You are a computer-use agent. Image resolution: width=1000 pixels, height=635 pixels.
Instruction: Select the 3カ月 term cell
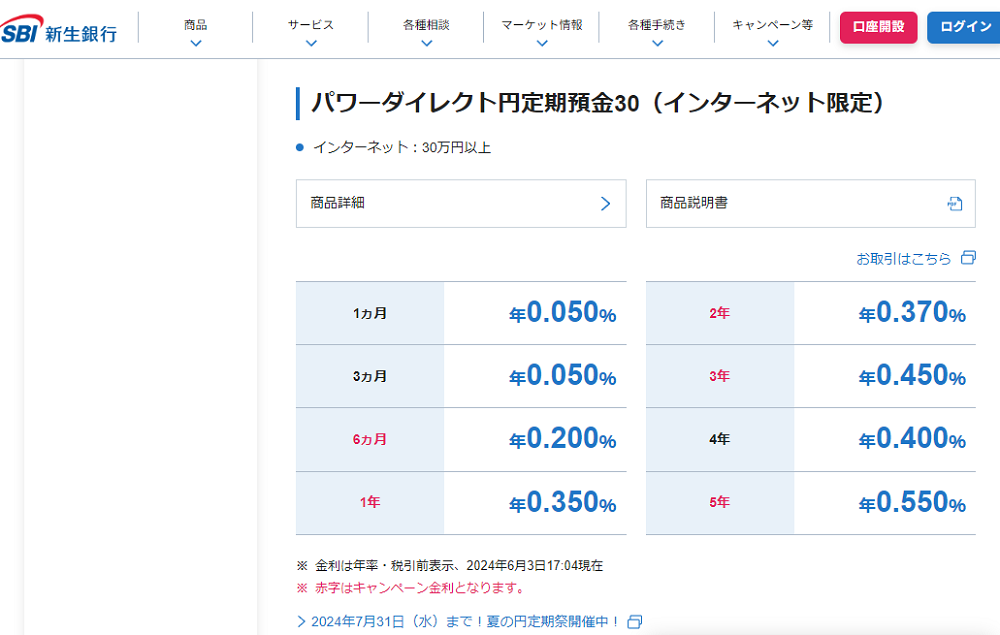point(370,376)
